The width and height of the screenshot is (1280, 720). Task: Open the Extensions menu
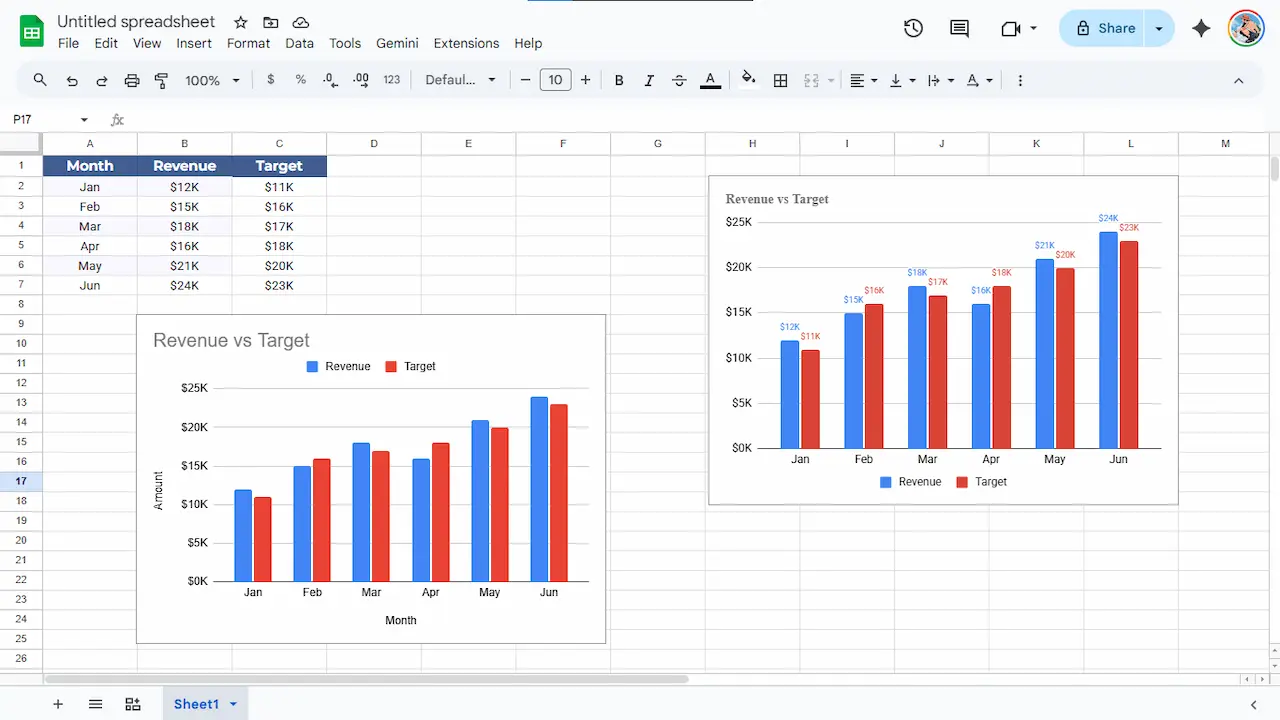click(466, 43)
